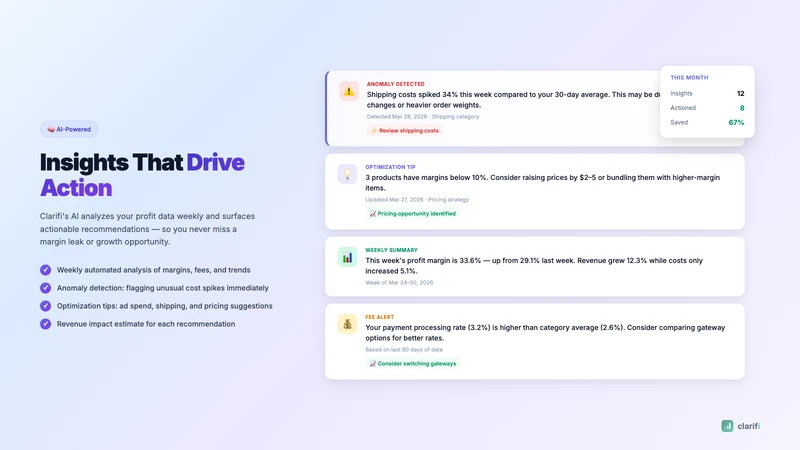Click the checkmark beside Weekly automated analysis
Screen dimensions: 800x450
click(x=45, y=270)
